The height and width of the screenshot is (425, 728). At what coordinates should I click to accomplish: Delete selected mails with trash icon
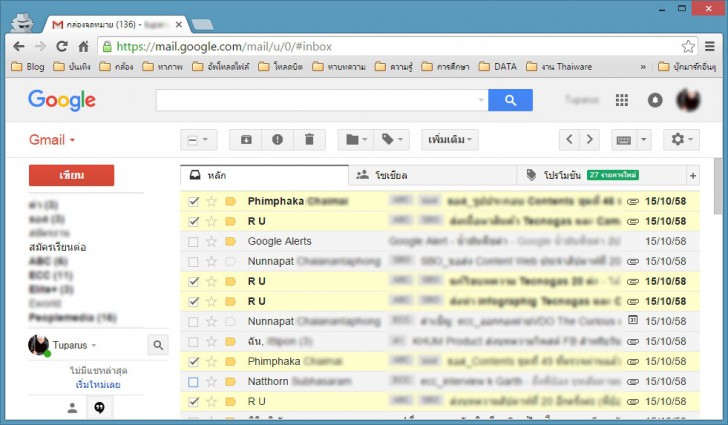pyautogui.click(x=309, y=139)
